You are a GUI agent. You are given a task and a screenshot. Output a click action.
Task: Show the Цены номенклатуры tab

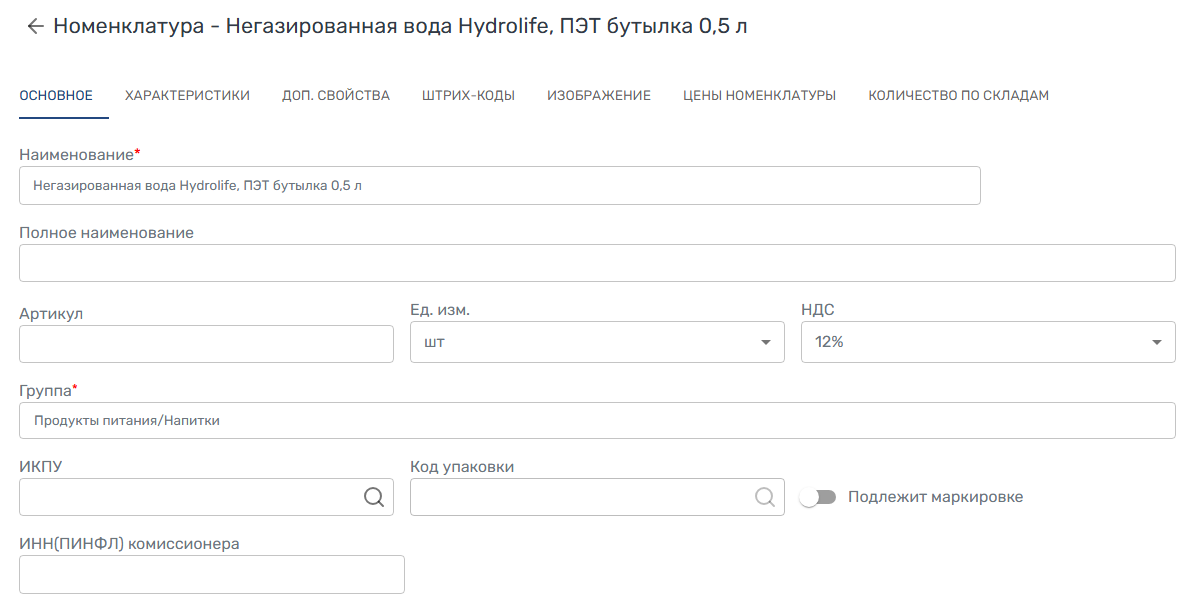[759, 96]
